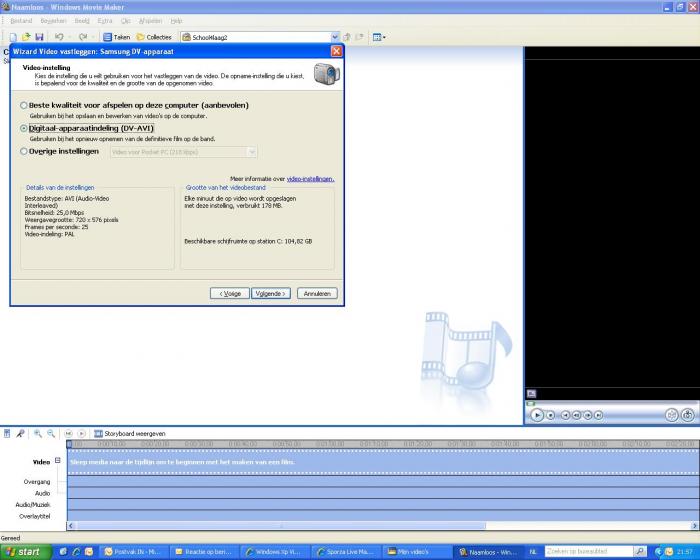The image size is (700, 560).
Task: Switch to the 'Sporza Live' taskbar window
Action: [347, 552]
